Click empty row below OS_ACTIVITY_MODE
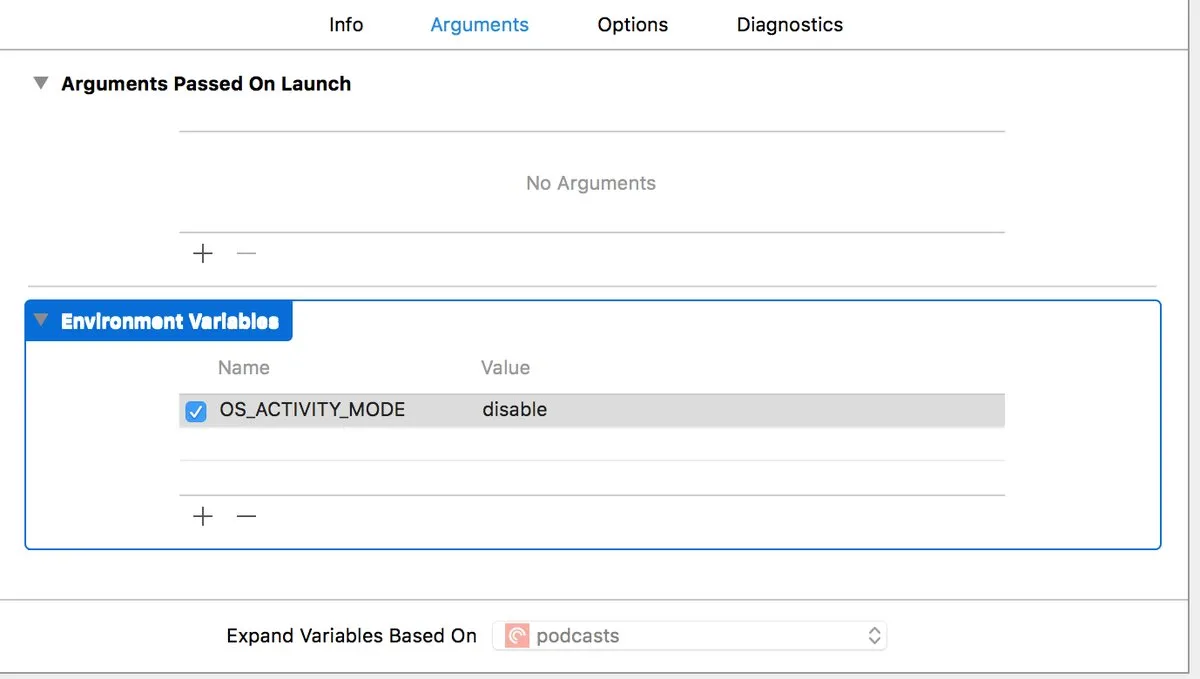Viewport: 1200px width, 679px height. point(590,445)
